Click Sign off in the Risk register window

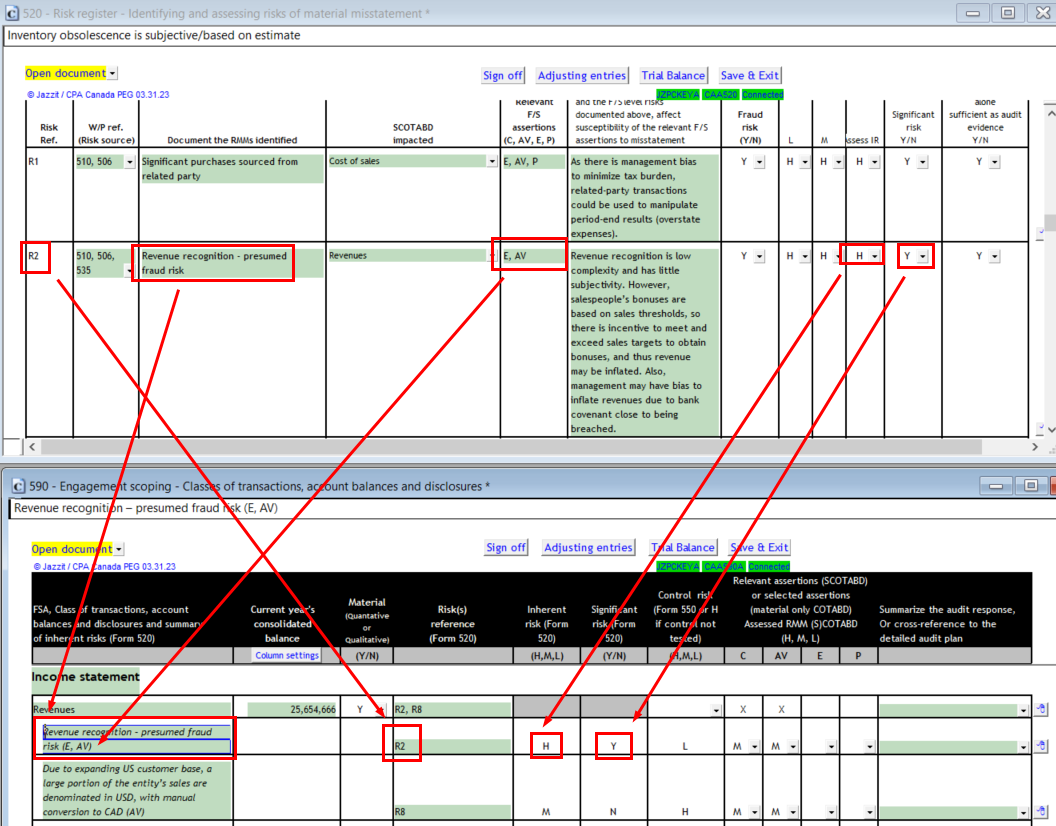502,76
